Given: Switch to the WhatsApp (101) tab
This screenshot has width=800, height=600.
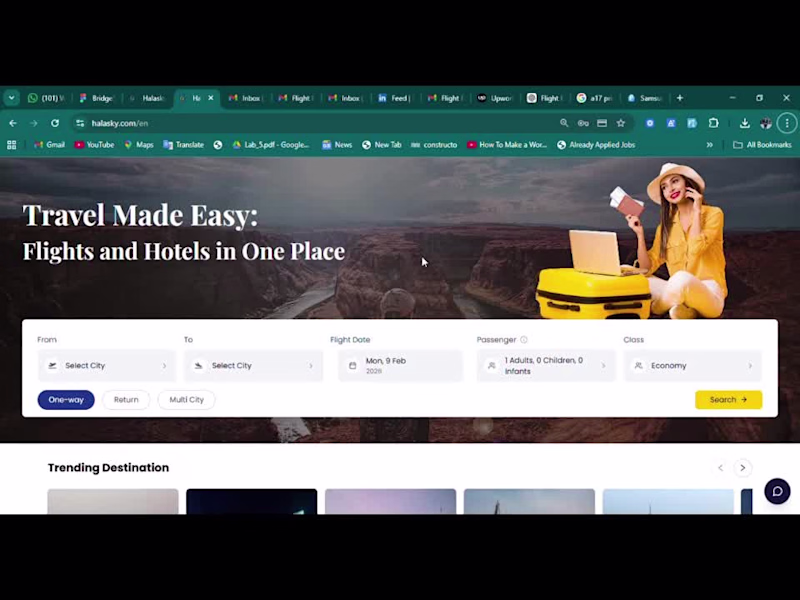Looking at the screenshot, I should [46, 98].
